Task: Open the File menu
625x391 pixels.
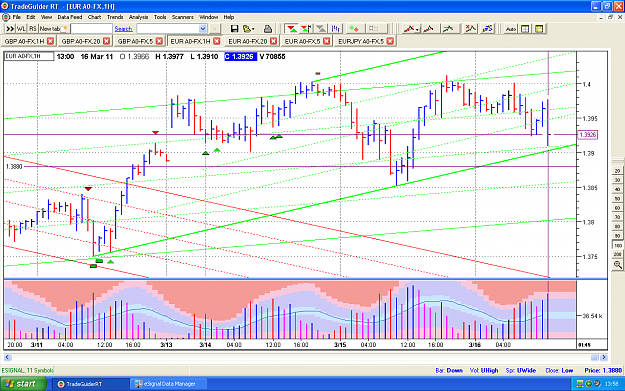Action: click(x=16, y=17)
